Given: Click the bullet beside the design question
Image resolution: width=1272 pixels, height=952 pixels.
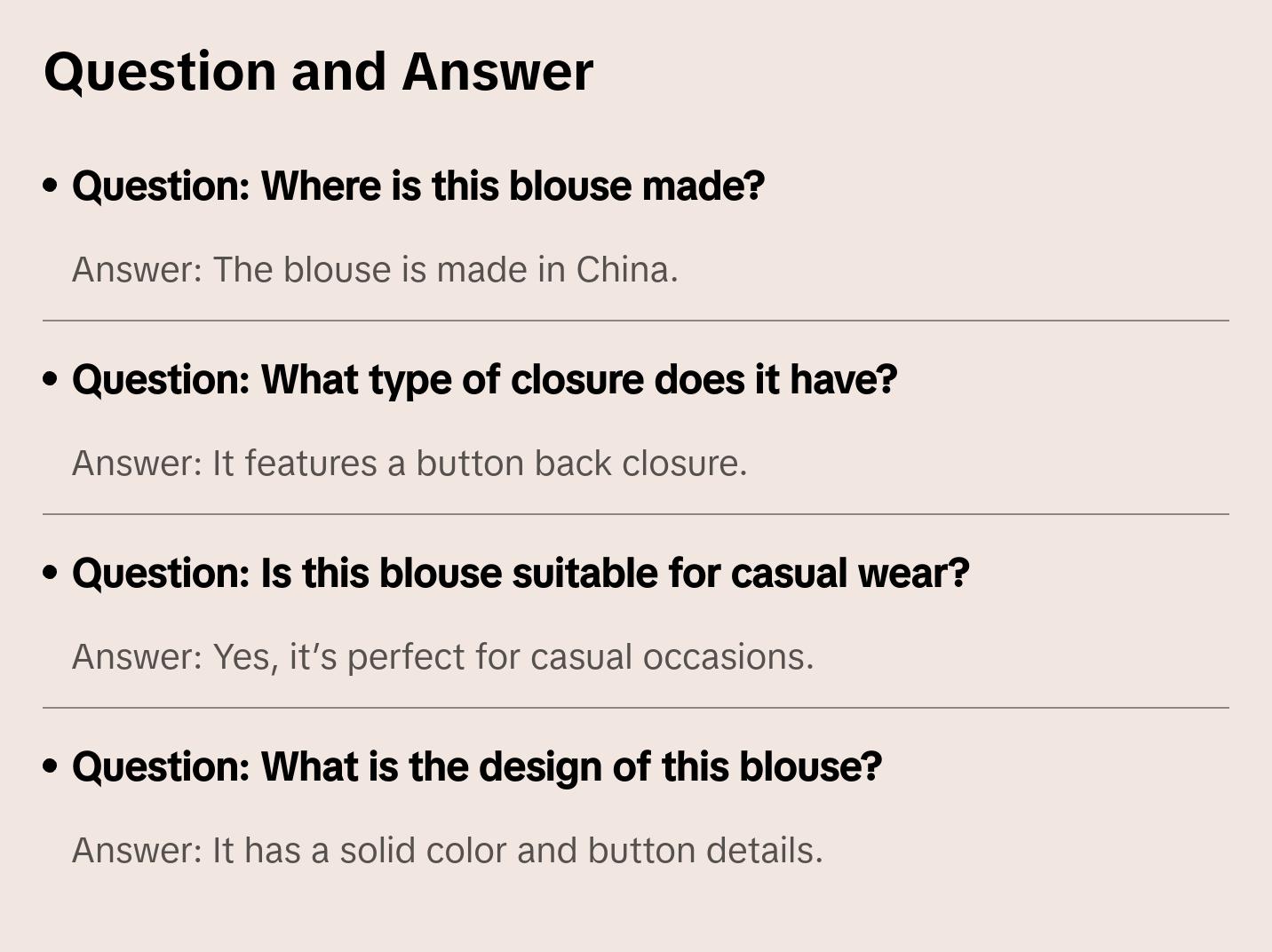Looking at the screenshot, I should [x=51, y=767].
